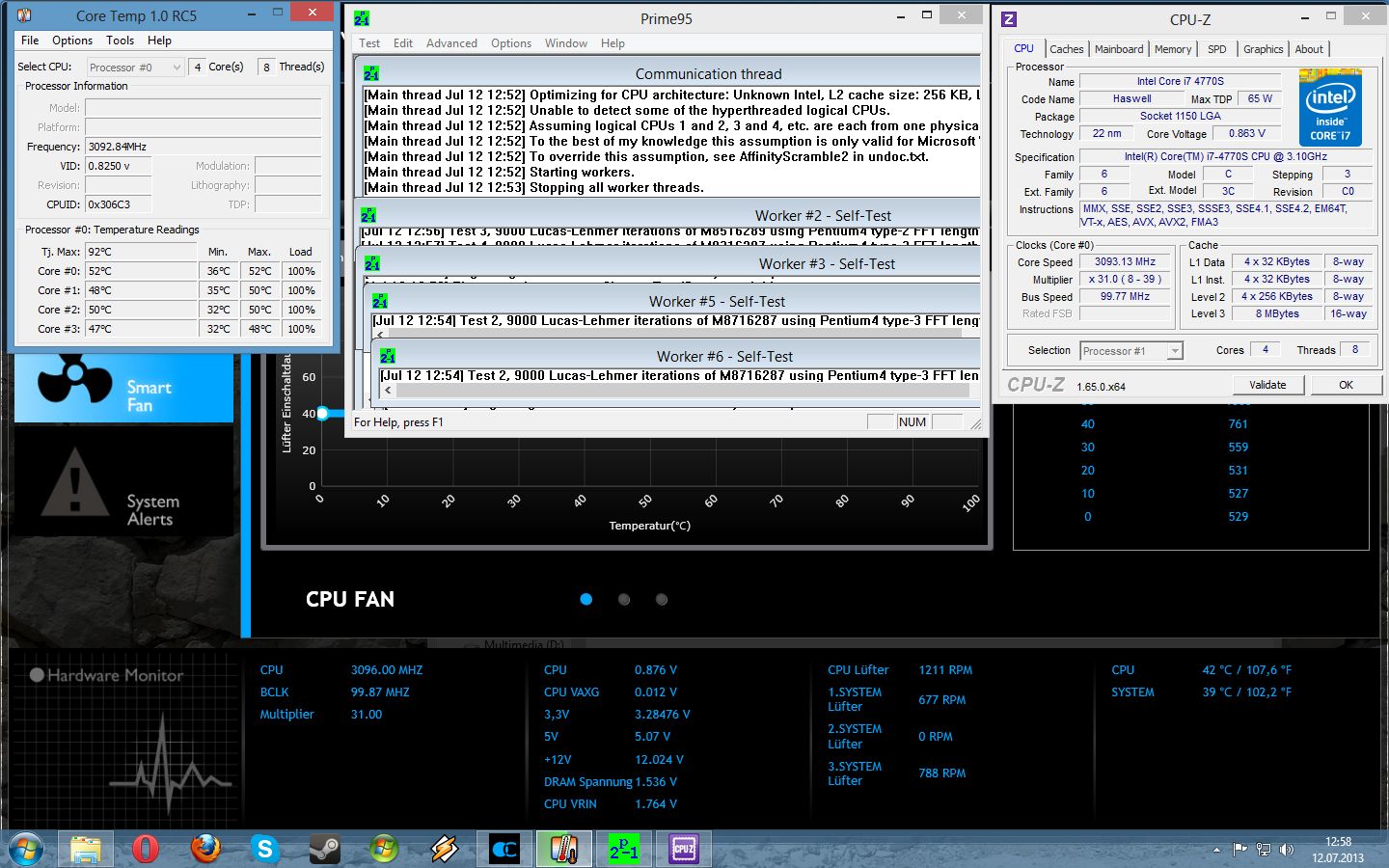Switch to the Mainboard tab in CPU-Z

click(1119, 49)
